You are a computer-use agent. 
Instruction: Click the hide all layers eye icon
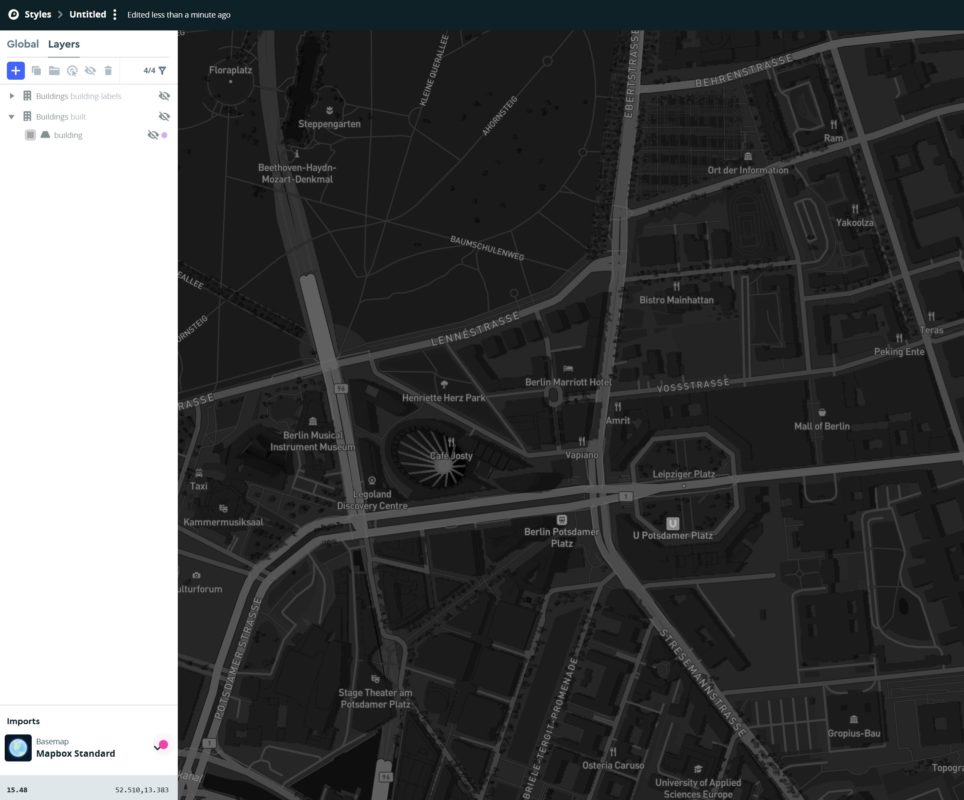click(90, 70)
